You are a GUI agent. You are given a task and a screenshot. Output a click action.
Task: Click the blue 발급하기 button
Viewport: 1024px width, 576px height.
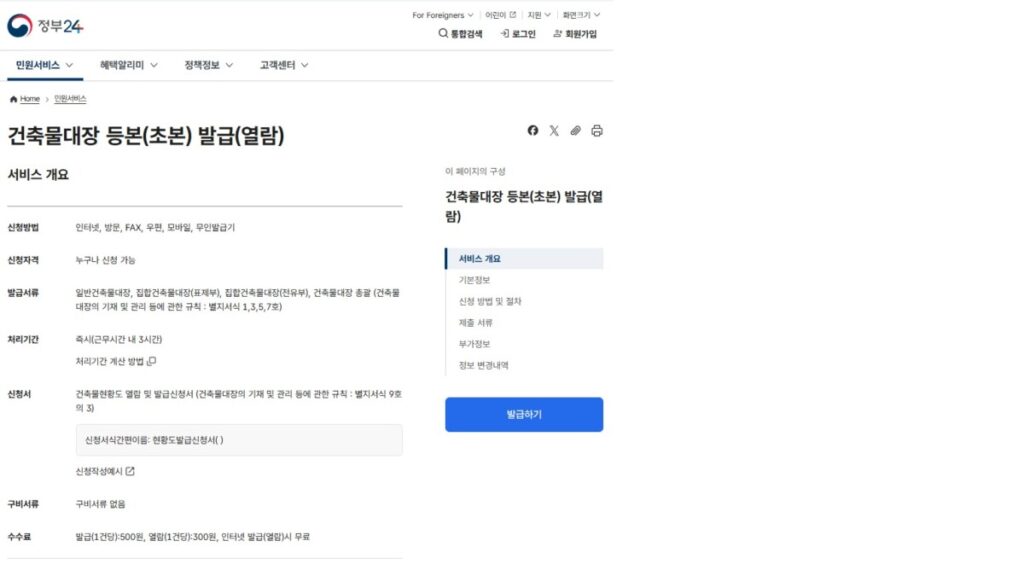coord(524,414)
